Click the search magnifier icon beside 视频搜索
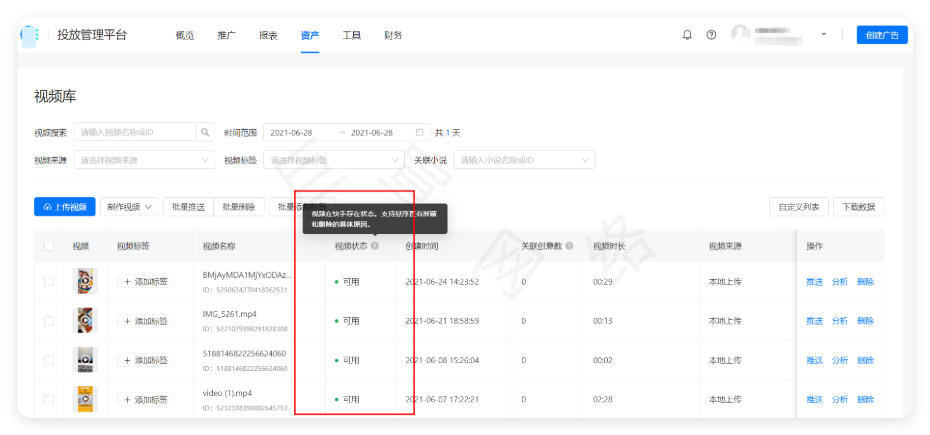 (x=205, y=132)
